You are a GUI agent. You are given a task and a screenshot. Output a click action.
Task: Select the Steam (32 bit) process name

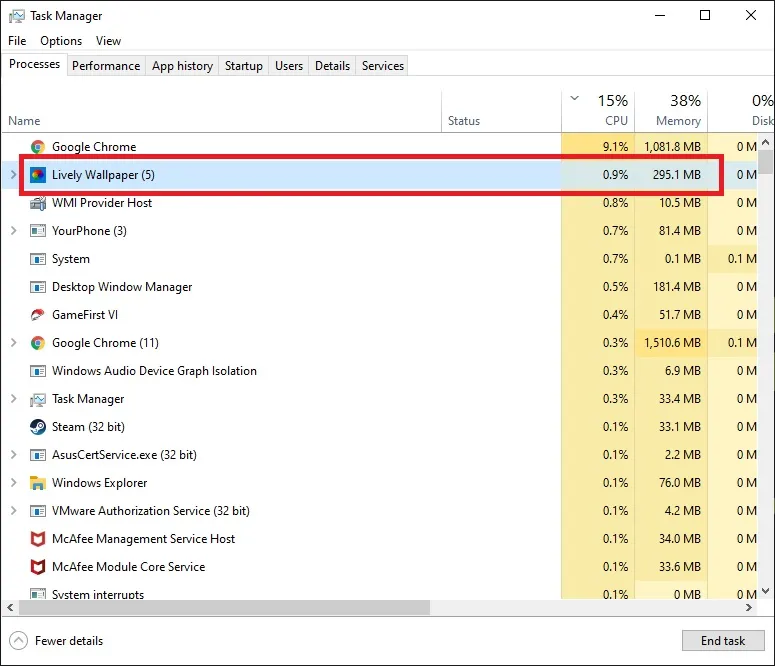[x=88, y=427]
